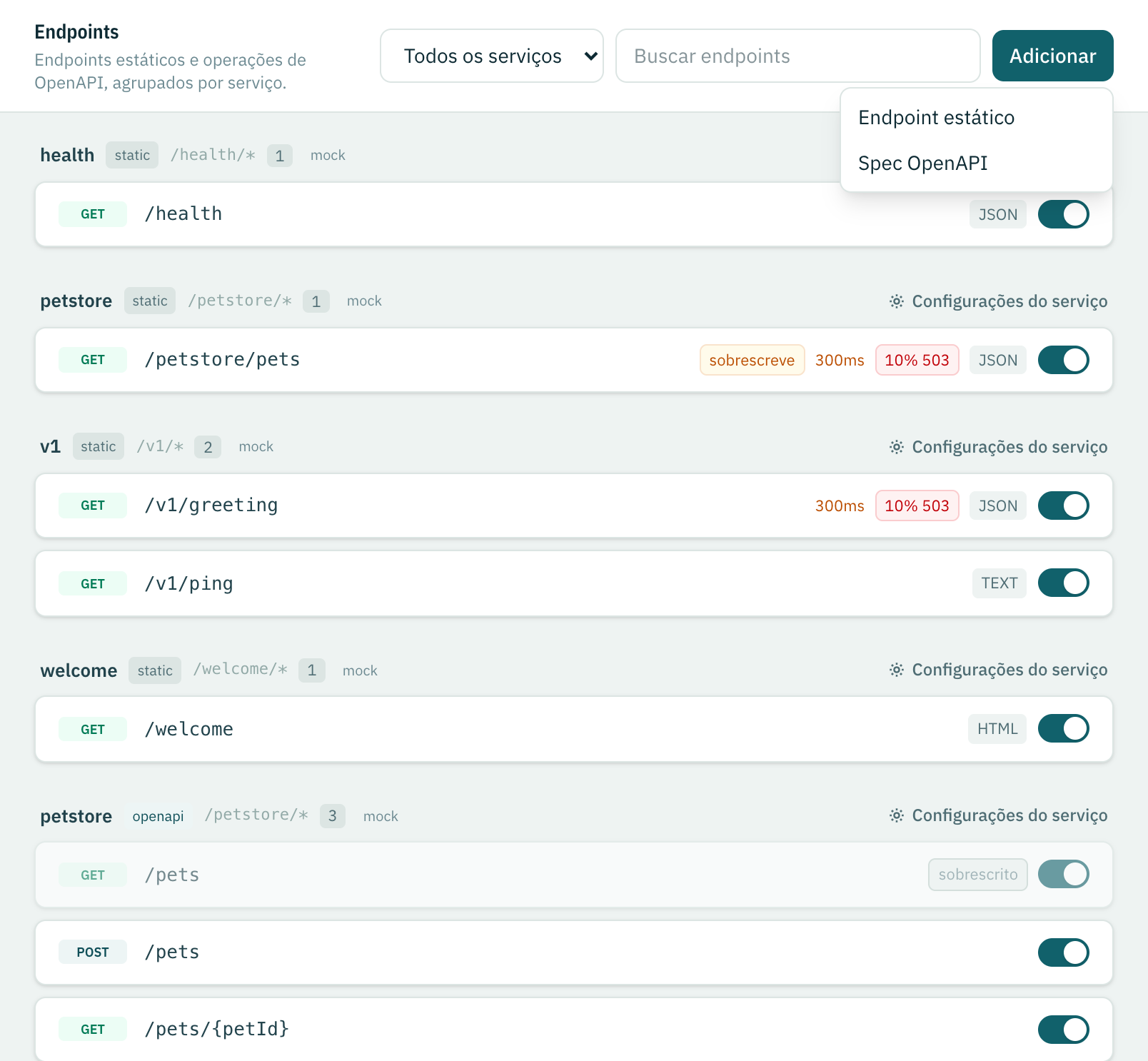Click the openapi tag beside petstore
The image size is (1148, 1061).
tap(158, 816)
